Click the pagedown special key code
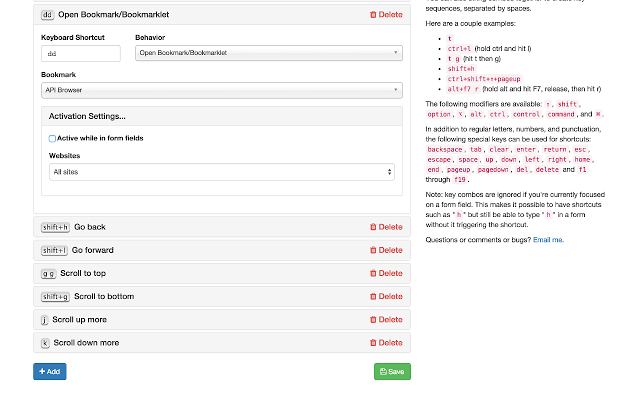 [493, 170]
